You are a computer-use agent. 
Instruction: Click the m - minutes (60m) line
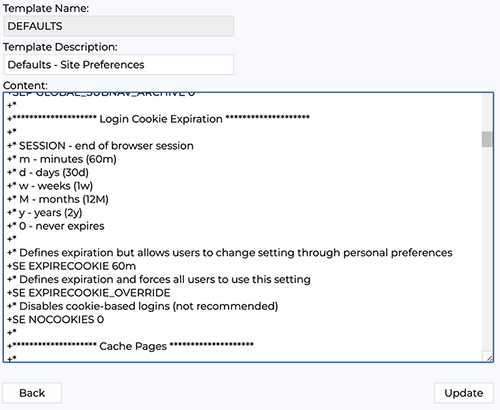[x=62, y=159]
